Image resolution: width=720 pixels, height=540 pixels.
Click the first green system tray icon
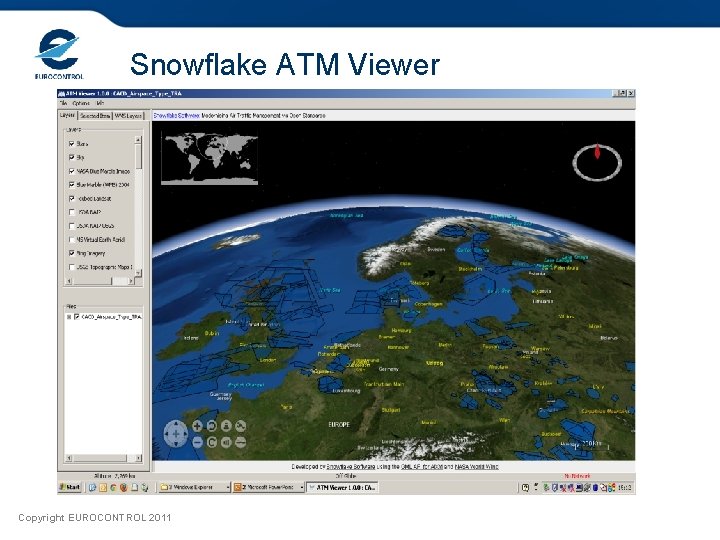pos(546,488)
